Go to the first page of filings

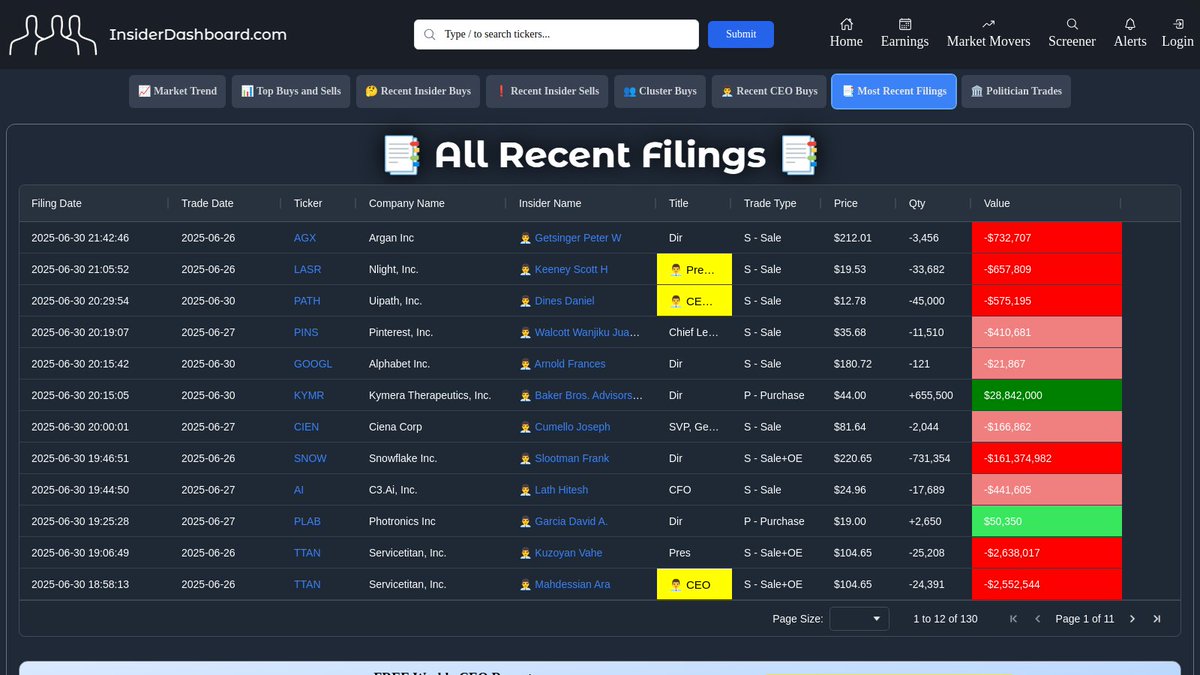point(1013,619)
